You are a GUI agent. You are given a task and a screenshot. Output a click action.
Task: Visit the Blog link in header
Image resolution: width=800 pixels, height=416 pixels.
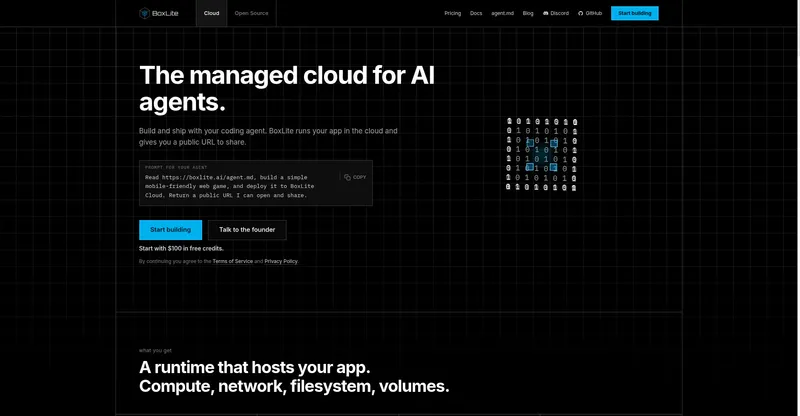528,13
